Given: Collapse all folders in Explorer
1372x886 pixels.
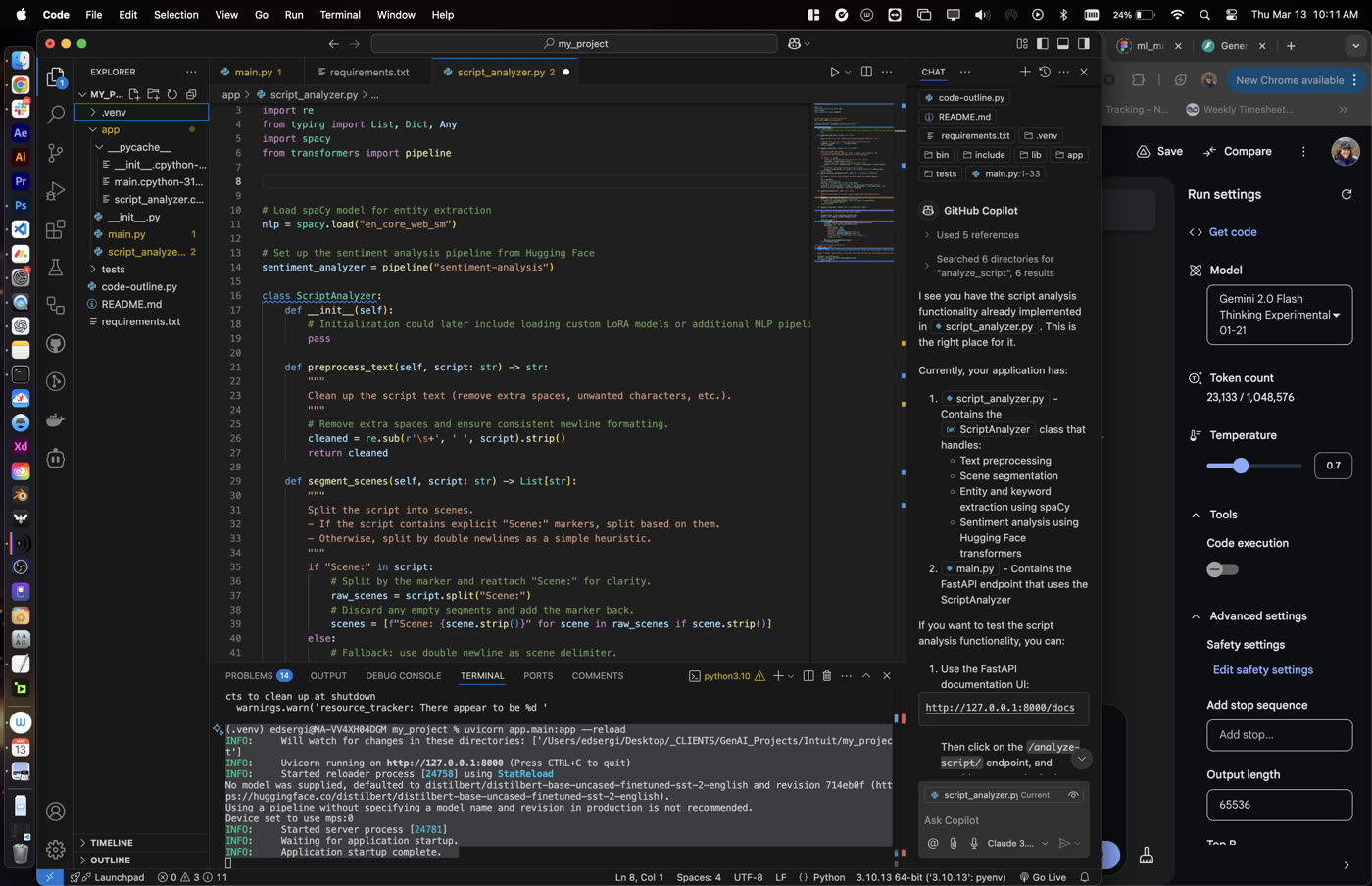Looking at the screenshot, I should [x=191, y=94].
